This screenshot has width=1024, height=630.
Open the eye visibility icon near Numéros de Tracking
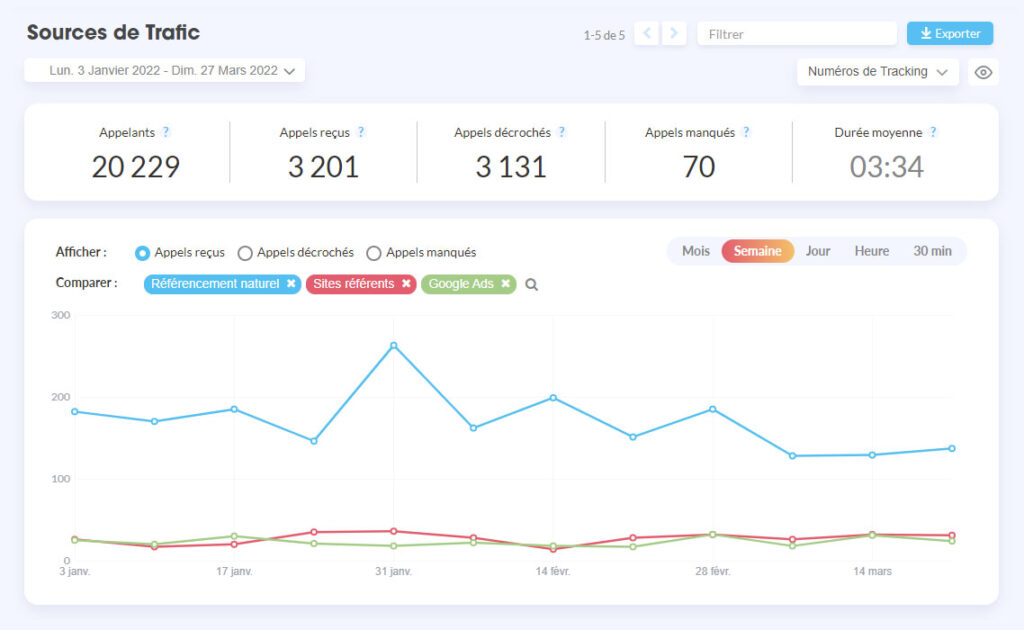click(x=983, y=71)
